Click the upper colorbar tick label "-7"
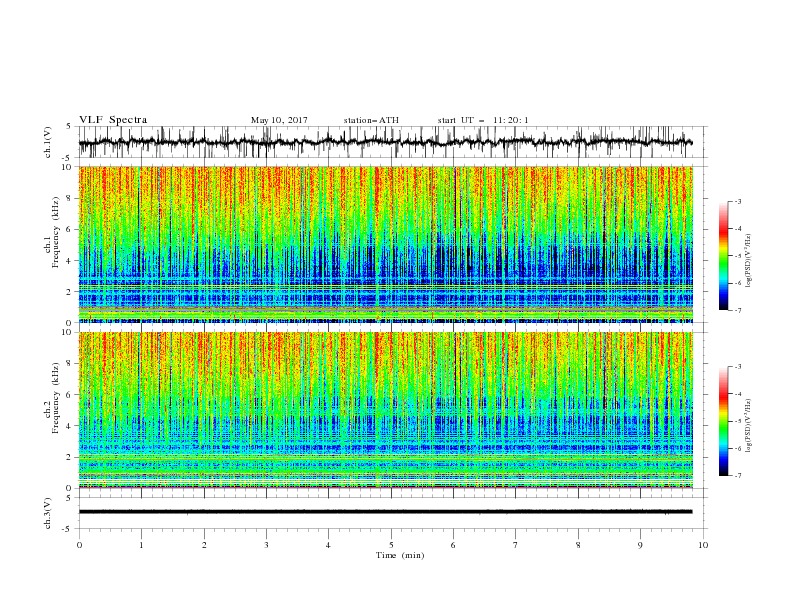792x612 pixels. click(737, 310)
